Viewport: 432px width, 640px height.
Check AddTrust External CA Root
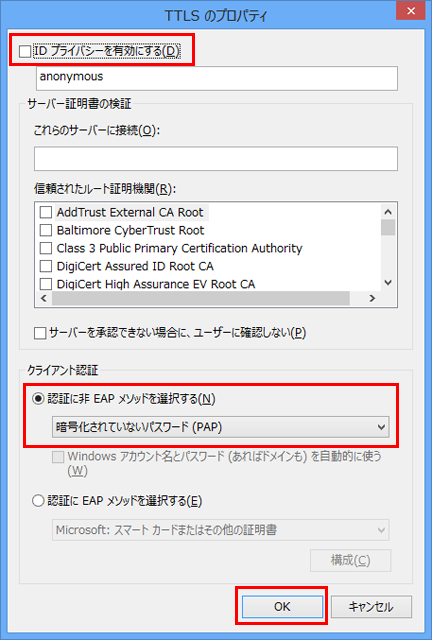[46, 212]
